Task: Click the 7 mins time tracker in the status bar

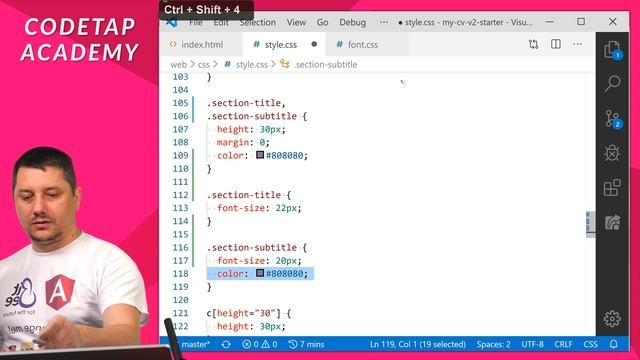Action: coord(307,344)
